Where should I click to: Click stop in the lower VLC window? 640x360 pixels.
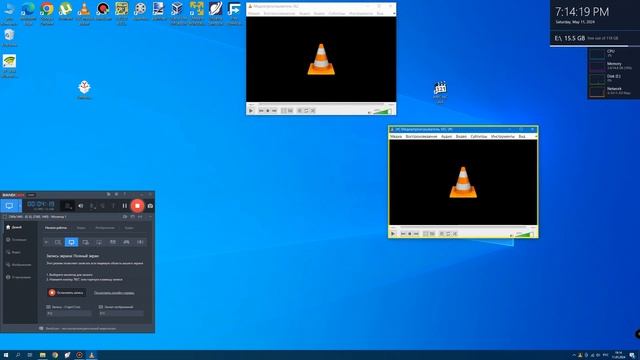(410, 234)
